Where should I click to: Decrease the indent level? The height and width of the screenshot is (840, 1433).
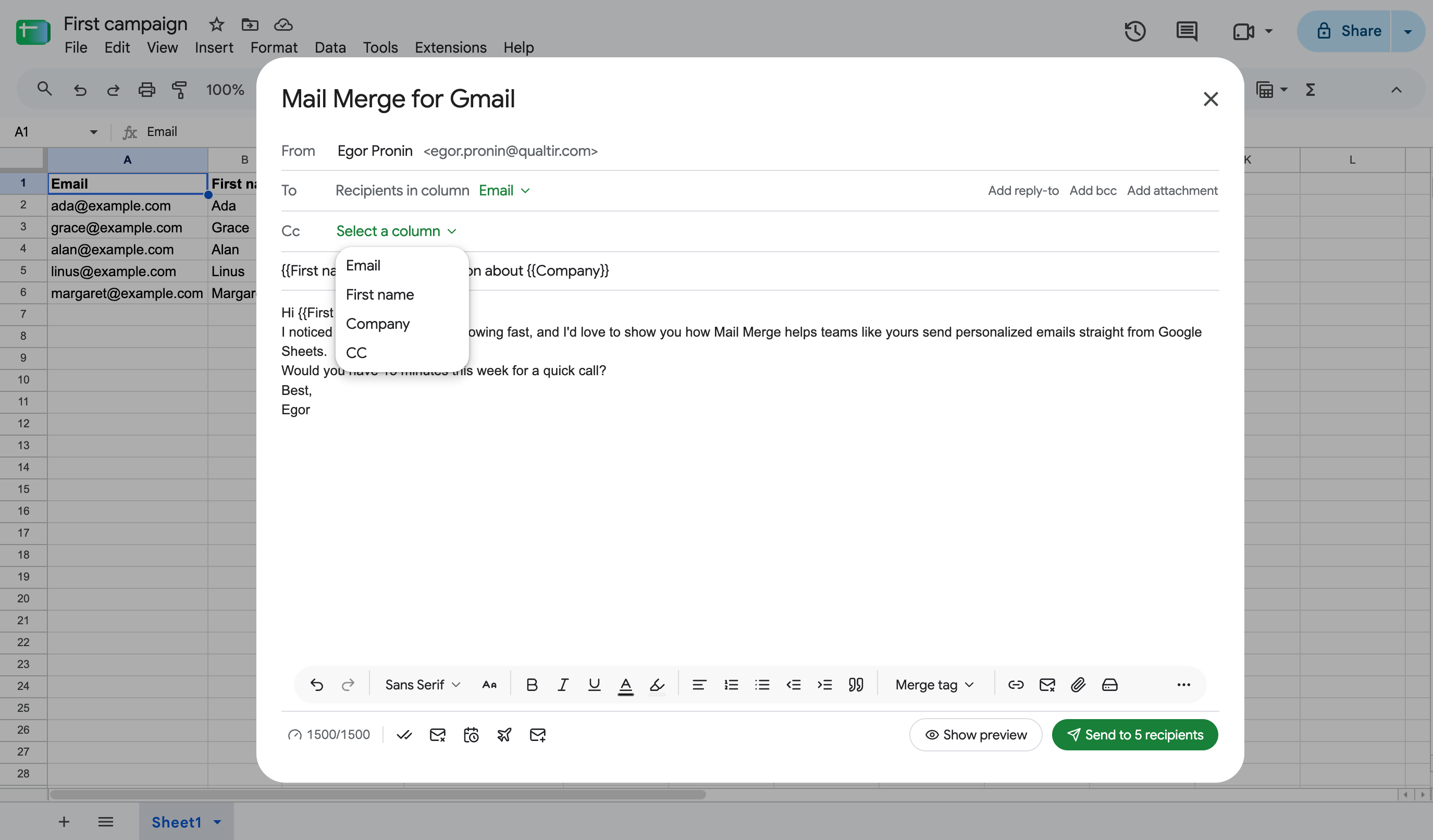click(x=793, y=685)
